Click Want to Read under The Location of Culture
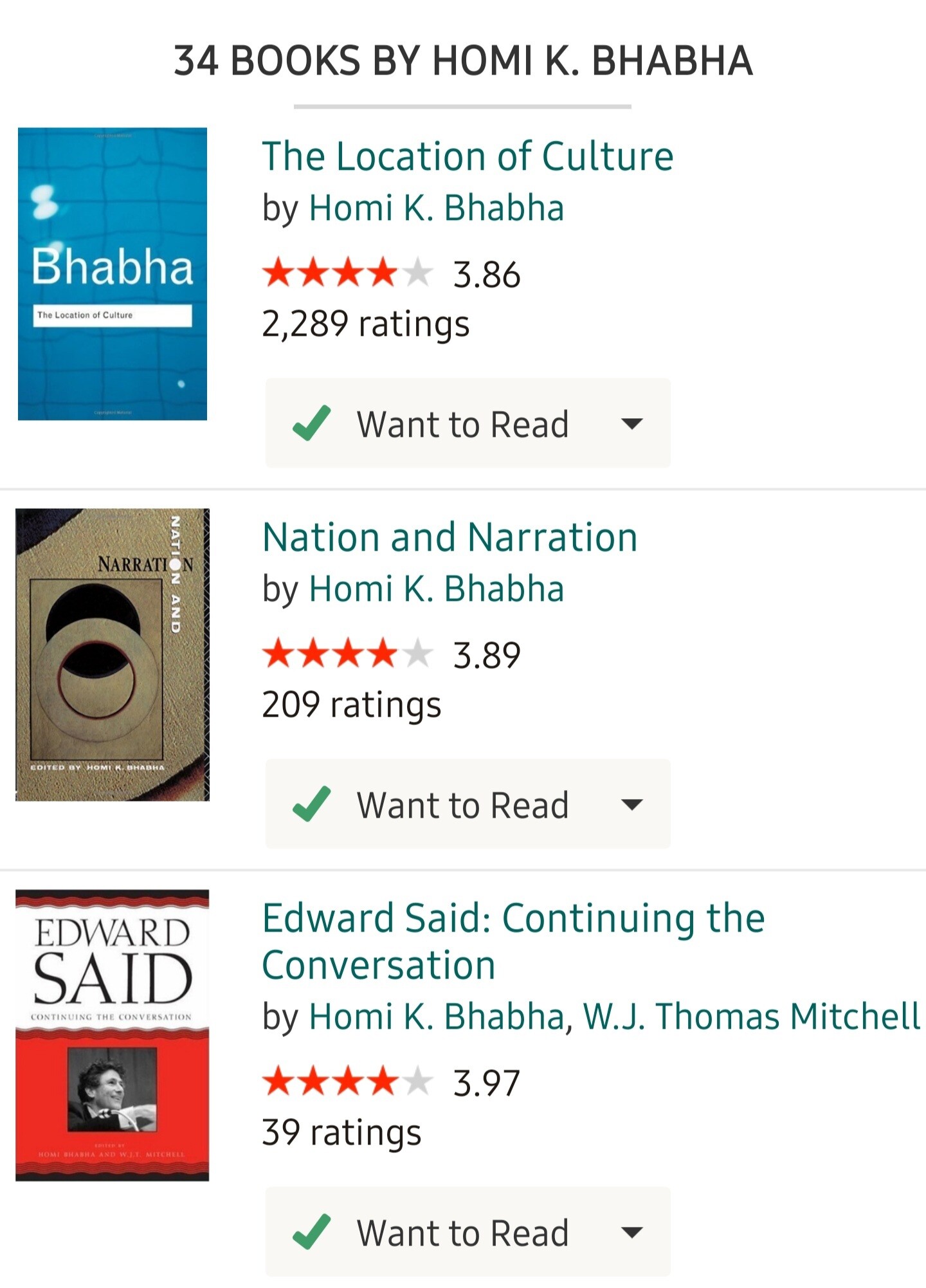This screenshot has width=926, height=1288. point(462,425)
